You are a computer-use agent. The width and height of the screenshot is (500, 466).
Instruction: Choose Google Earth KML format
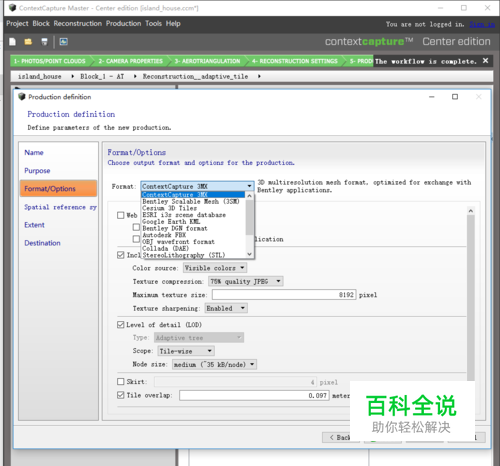click(193, 221)
